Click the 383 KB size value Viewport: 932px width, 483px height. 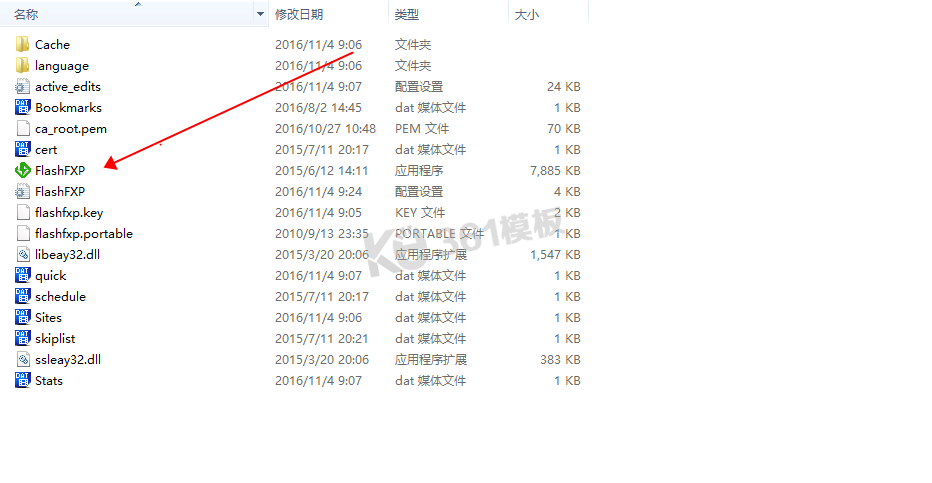[x=561, y=359]
